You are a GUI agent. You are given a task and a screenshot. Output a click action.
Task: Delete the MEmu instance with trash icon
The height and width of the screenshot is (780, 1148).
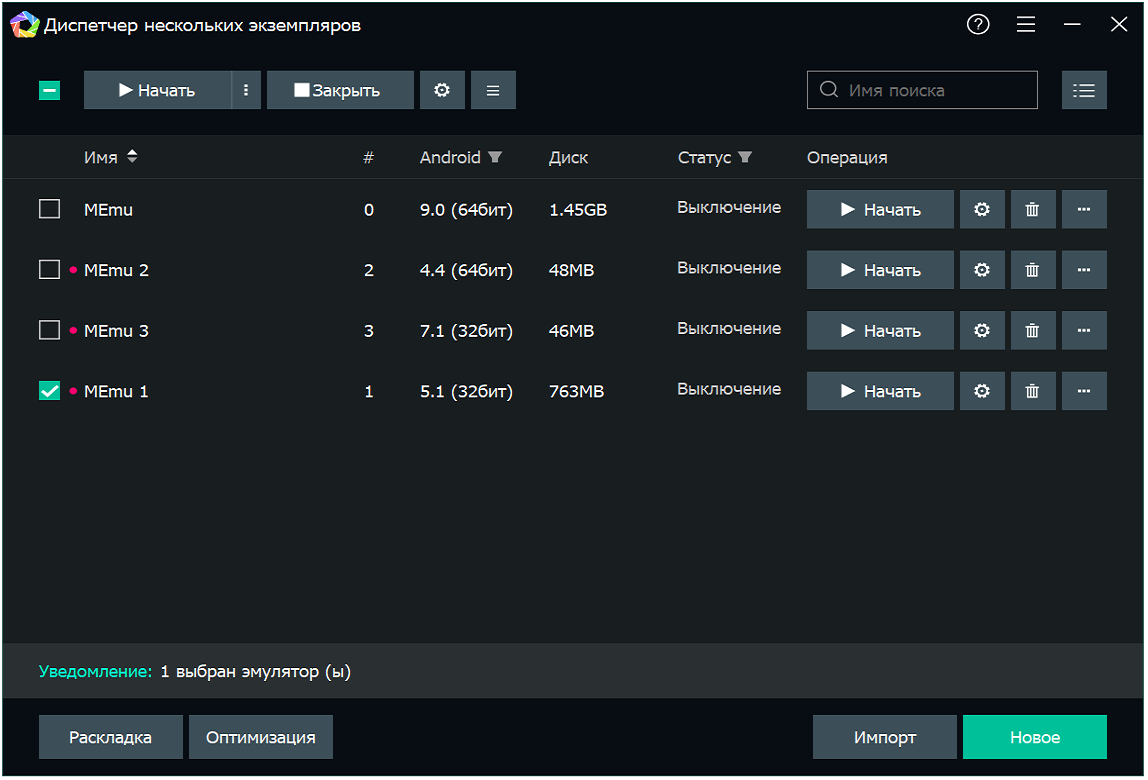coord(1032,209)
